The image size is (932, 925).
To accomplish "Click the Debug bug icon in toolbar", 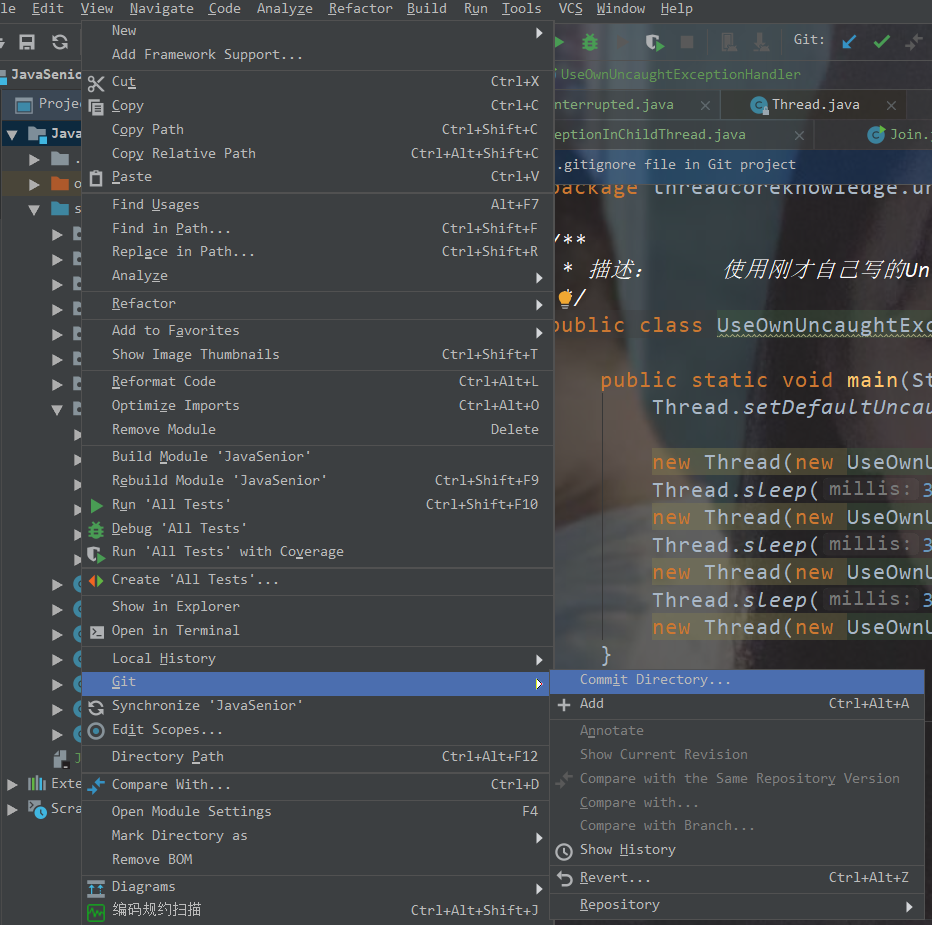I will pyautogui.click(x=590, y=42).
